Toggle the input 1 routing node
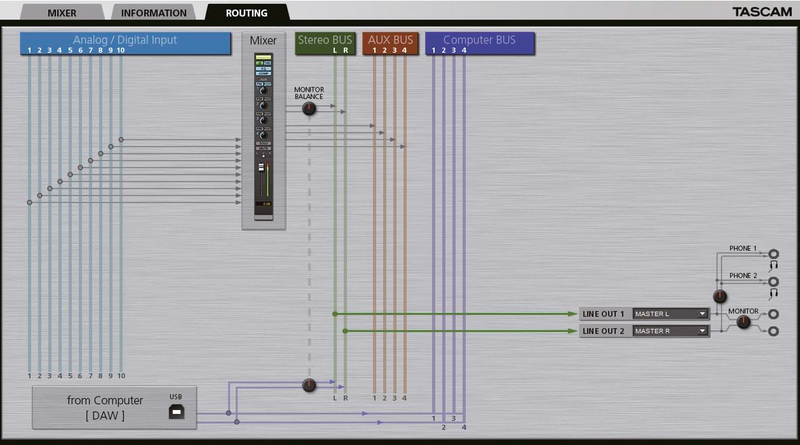The width and height of the screenshot is (800, 445). click(30, 203)
